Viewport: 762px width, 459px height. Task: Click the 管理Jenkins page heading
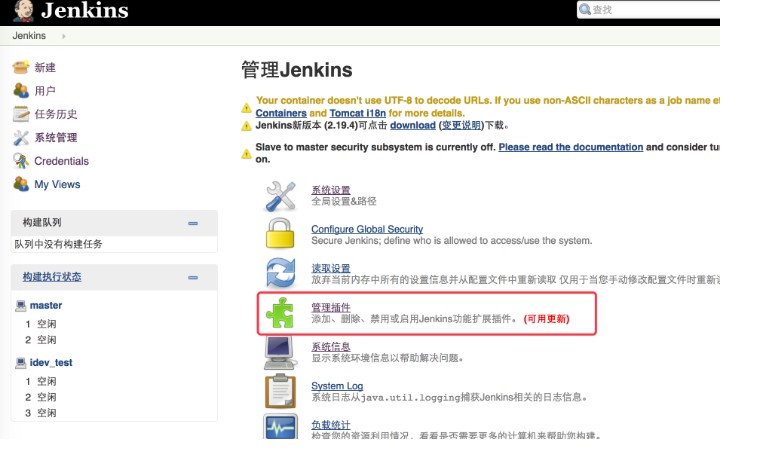tap(297, 70)
